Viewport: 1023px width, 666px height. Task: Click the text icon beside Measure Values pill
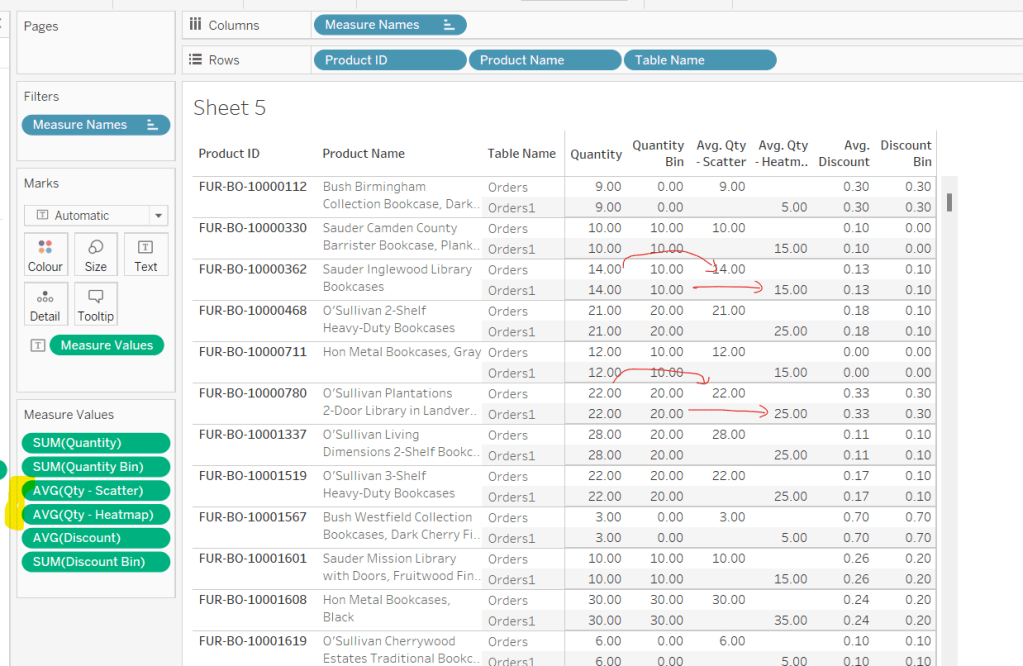tap(37, 346)
